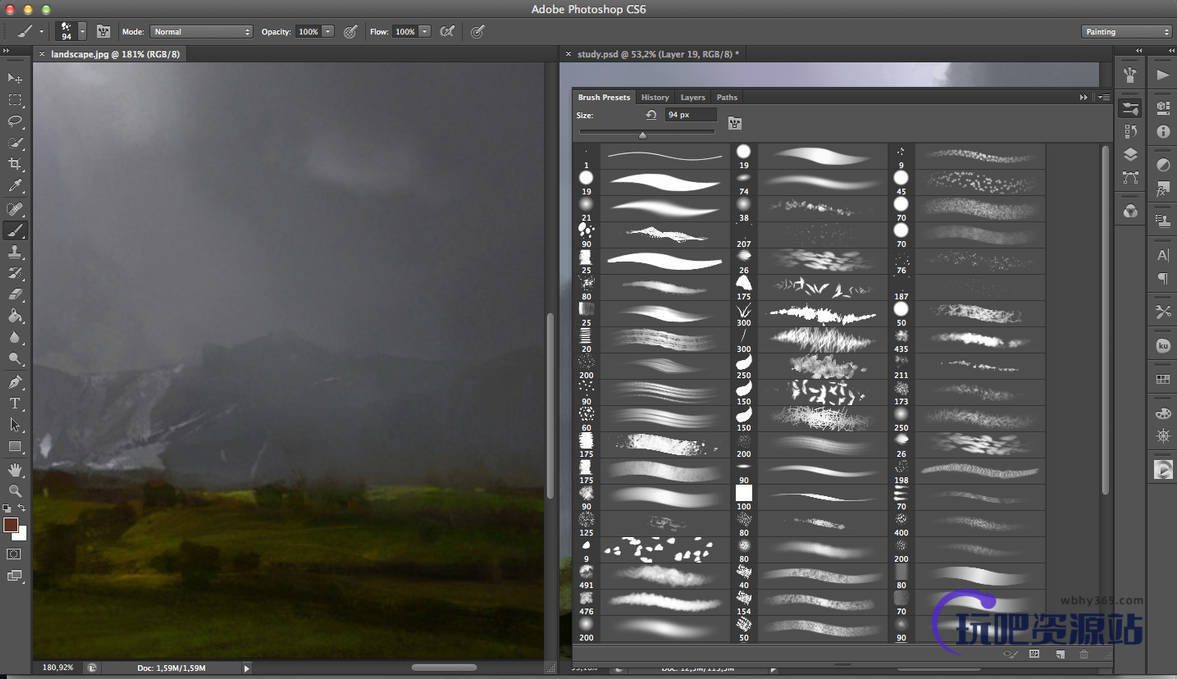
Task: Restore brush to original size
Action: [651, 115]
